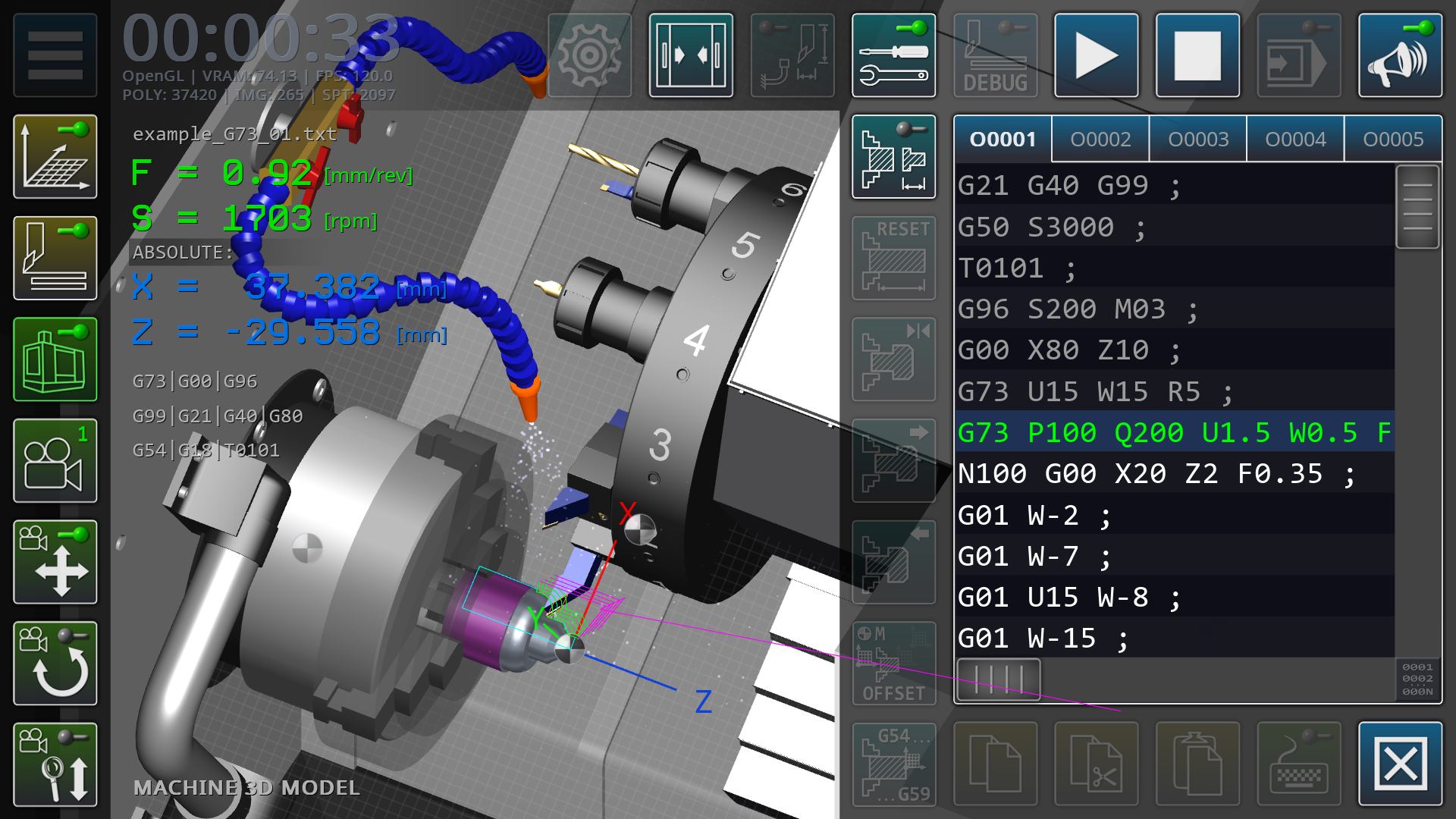Click the G-code list scrollbar handle
The width and height of the screenshot is (1456, 819).
1417,207
